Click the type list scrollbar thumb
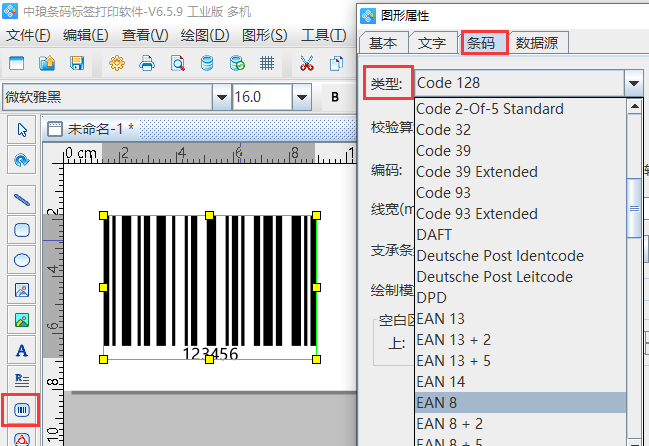649x446 pixels. coord(634,208)
